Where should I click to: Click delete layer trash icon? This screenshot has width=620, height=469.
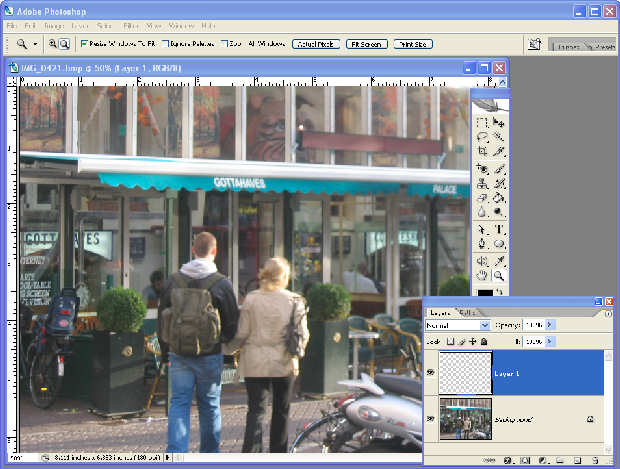click(595, 460)
